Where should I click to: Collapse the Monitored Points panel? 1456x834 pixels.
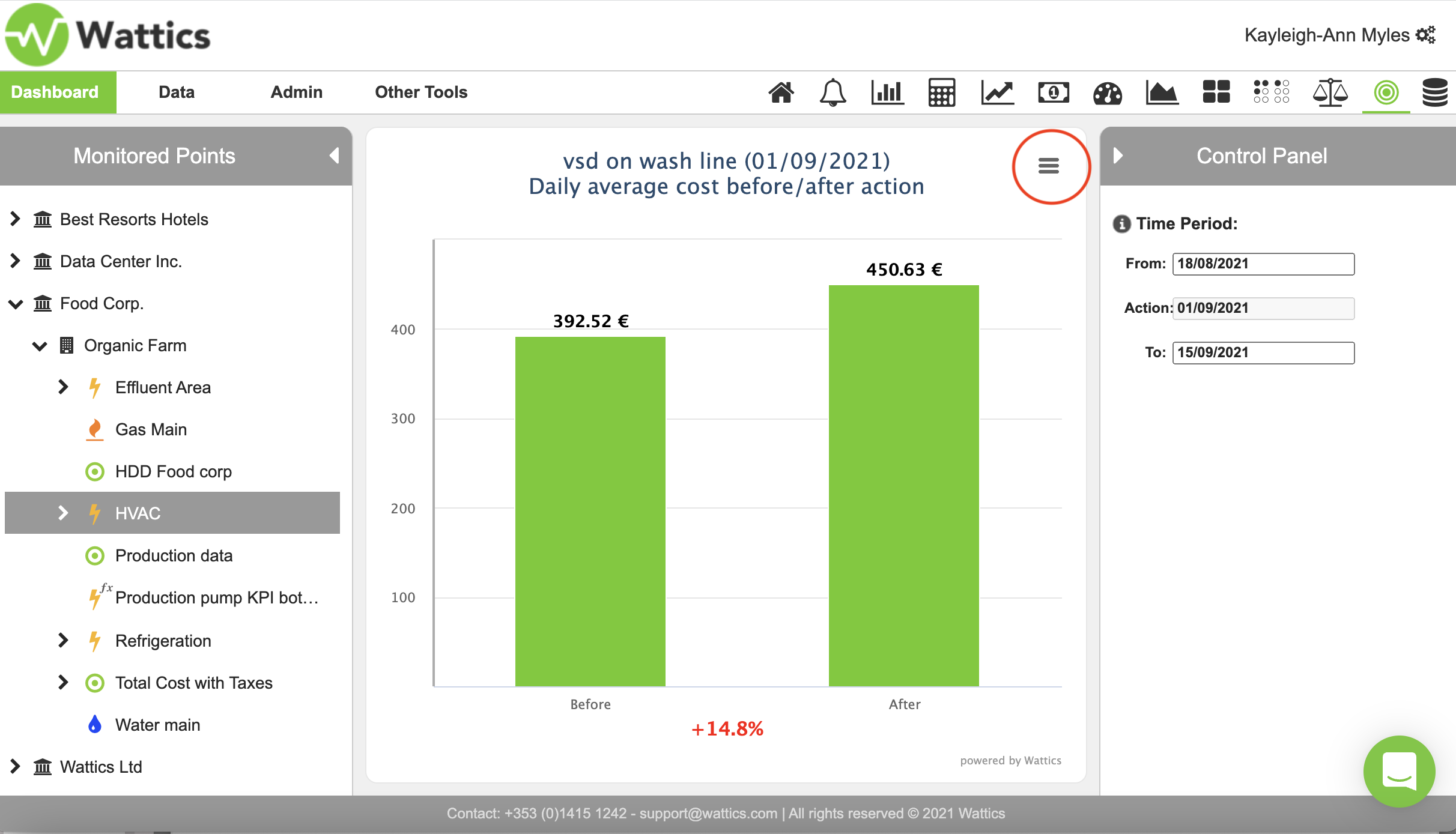click(335, 156)
